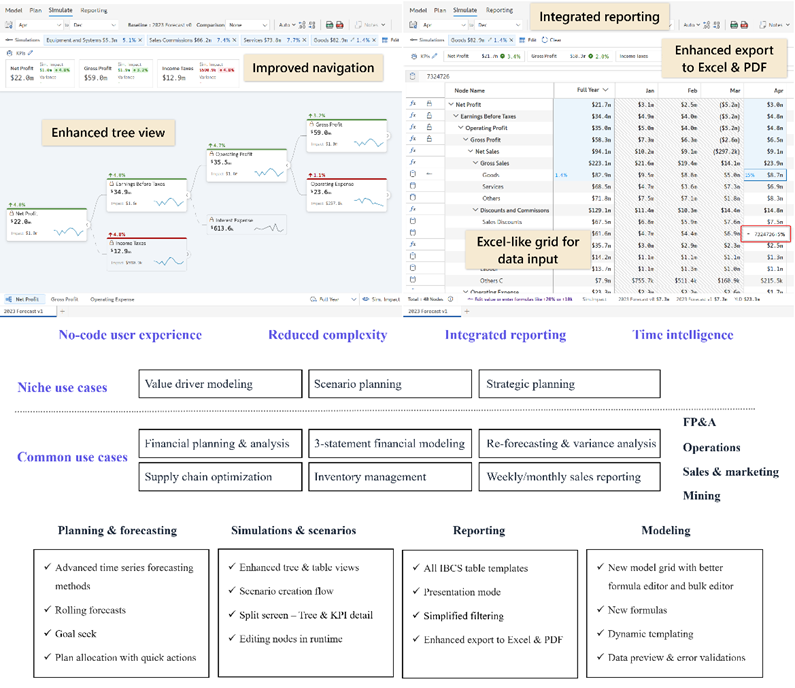The image size is (795, 688).
Task: Toggle lock icon on Net Profit row
Action: pyautogui.click(x=429, y=103)
